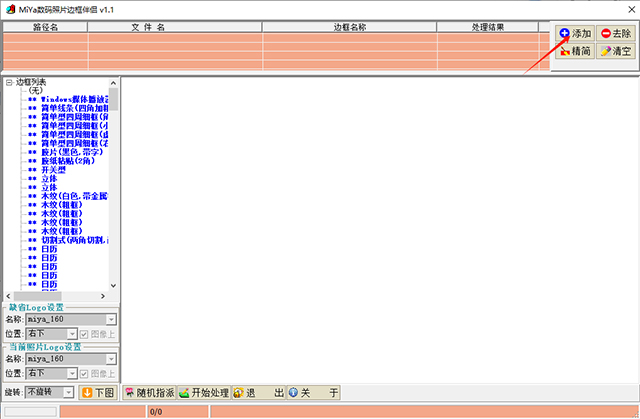Click the border list horizontal scrollbar thumb
The width and height of the screenshot is (640, 419).
pyautogui.click(x=38, y=296)
